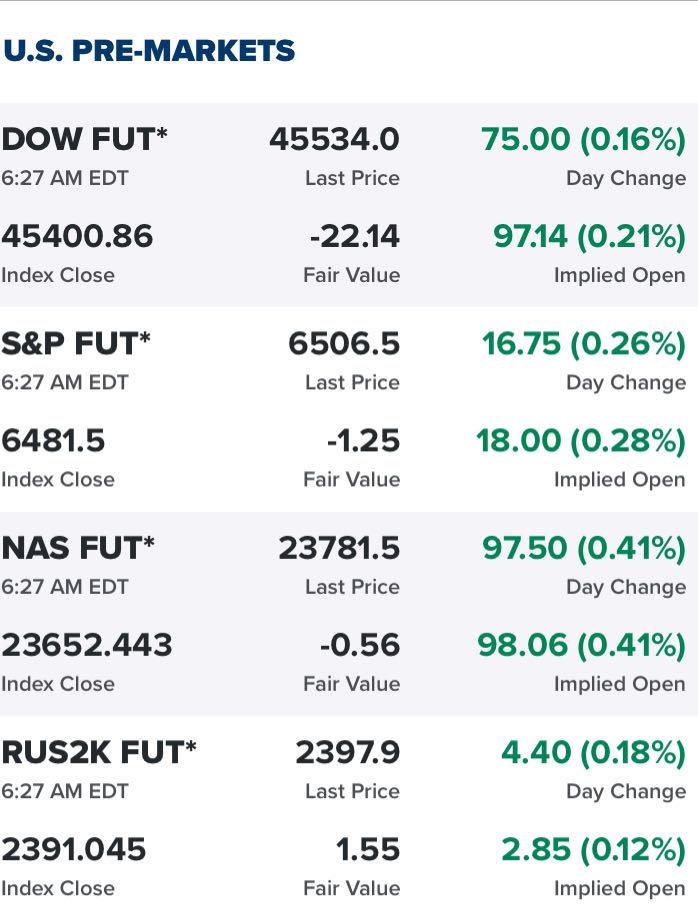Click RUS2K implied open 2.85 (0.12%)
The image size is (698, 907).
[593, 849]
